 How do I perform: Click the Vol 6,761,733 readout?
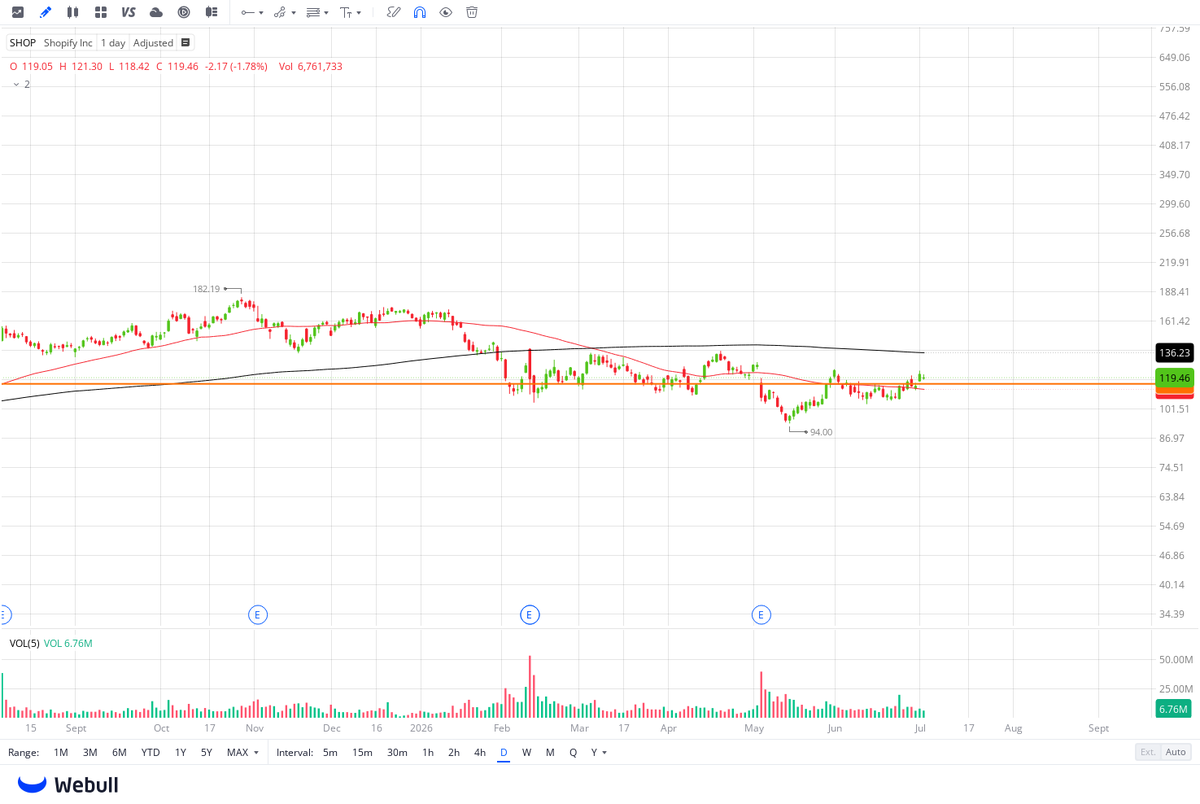[310, 66]
